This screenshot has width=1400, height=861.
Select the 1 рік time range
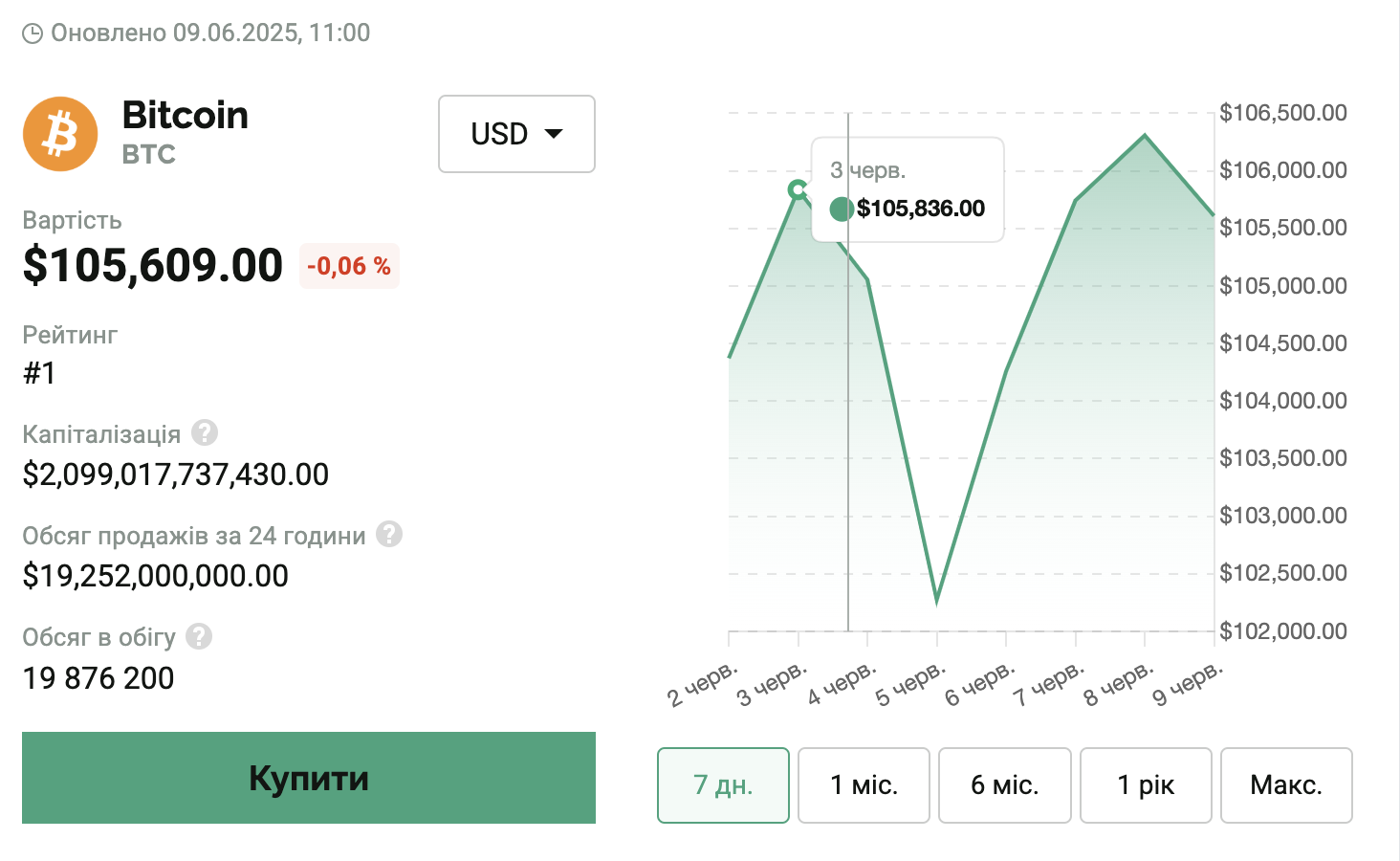(x=1146, y=785)
